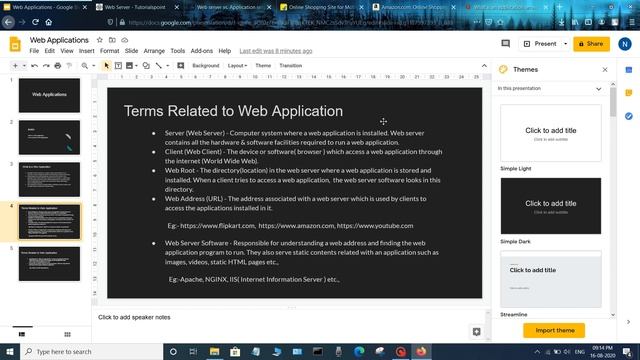
Task: Open the Edit menu
Action: tap(49, 51)
